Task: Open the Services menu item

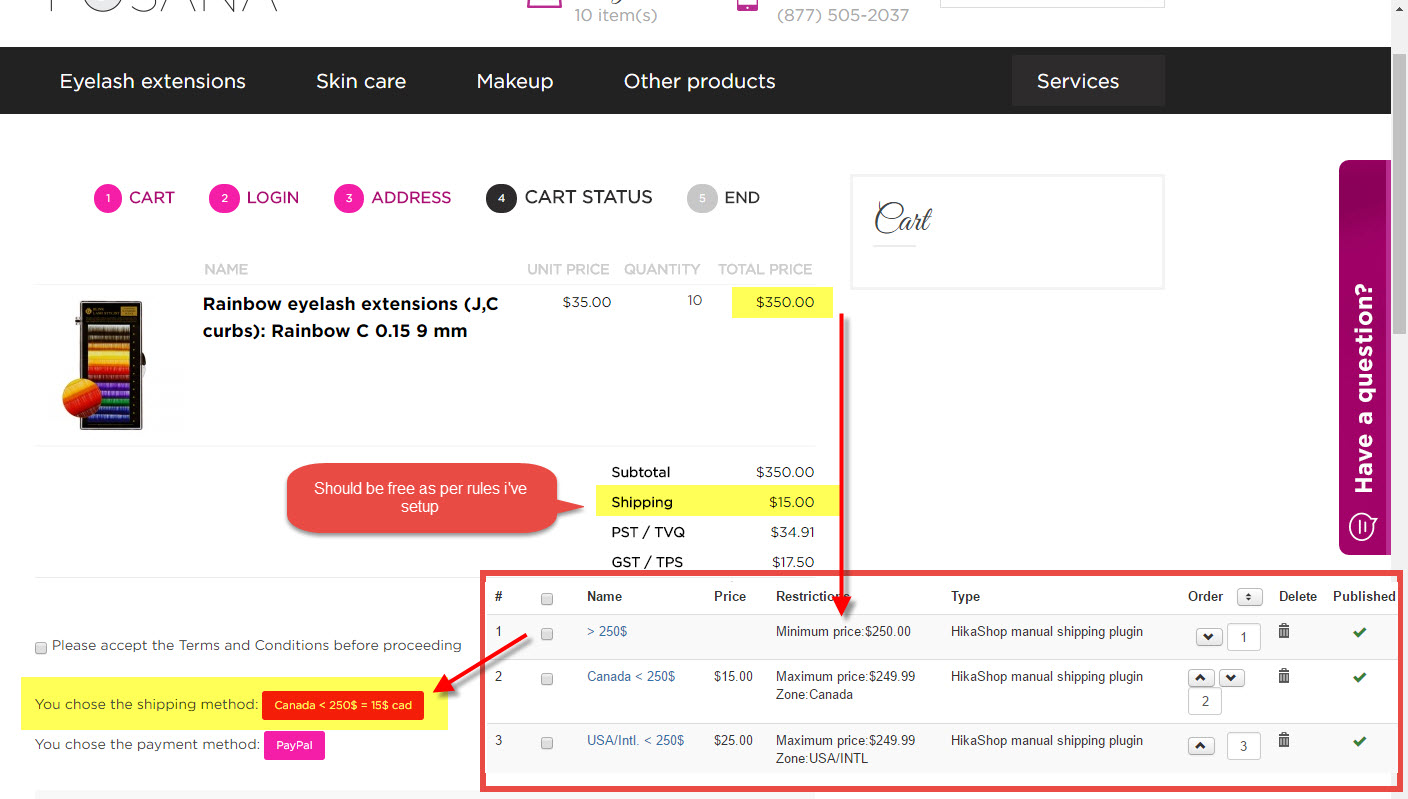Action: pyautogui.click(x=1078, y=81)
